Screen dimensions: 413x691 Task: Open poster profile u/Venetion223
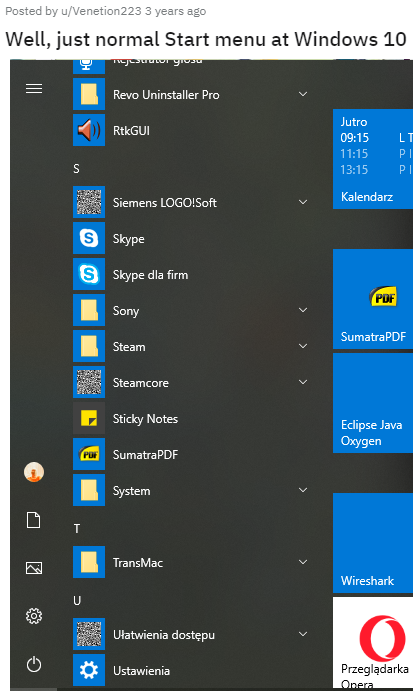pyautogui.click(x=101, y=11)
